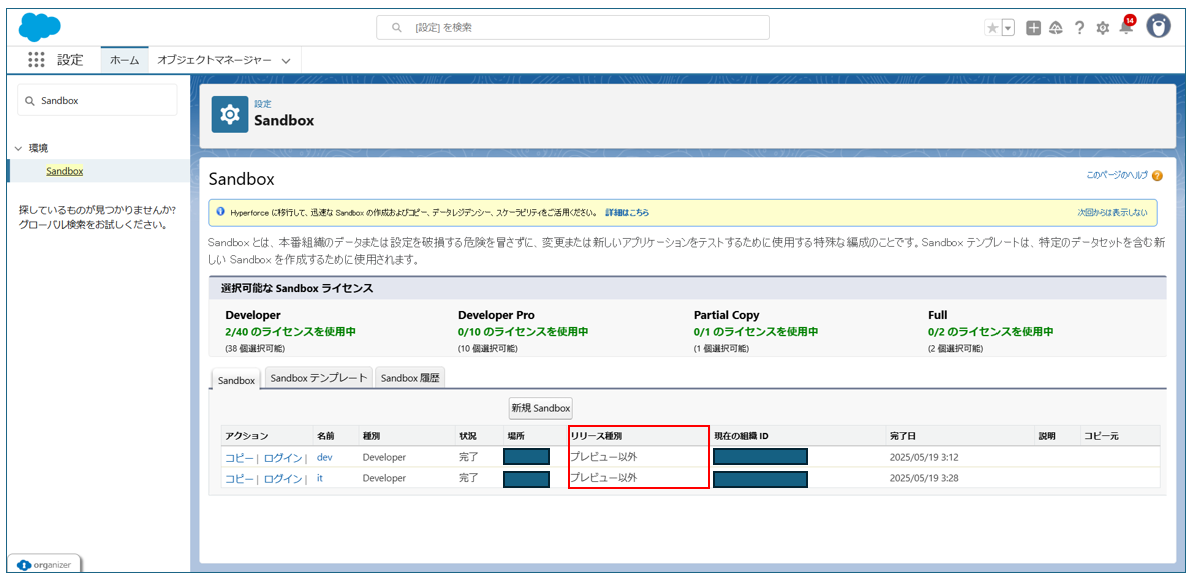
Task: Dismiss banner with 次回からは表示しない
Action: click(1112, 213)
